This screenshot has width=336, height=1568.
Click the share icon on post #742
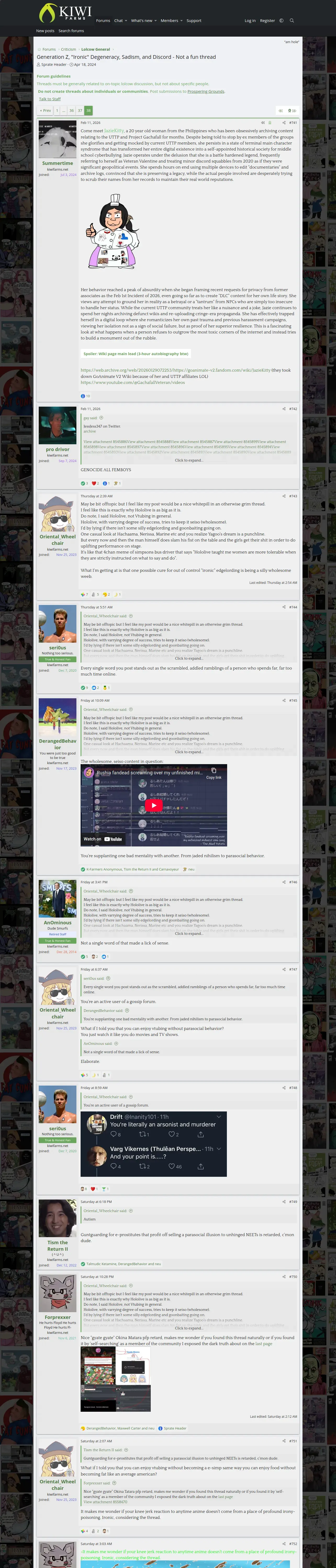pyautogui.click(x=284, y=409)
